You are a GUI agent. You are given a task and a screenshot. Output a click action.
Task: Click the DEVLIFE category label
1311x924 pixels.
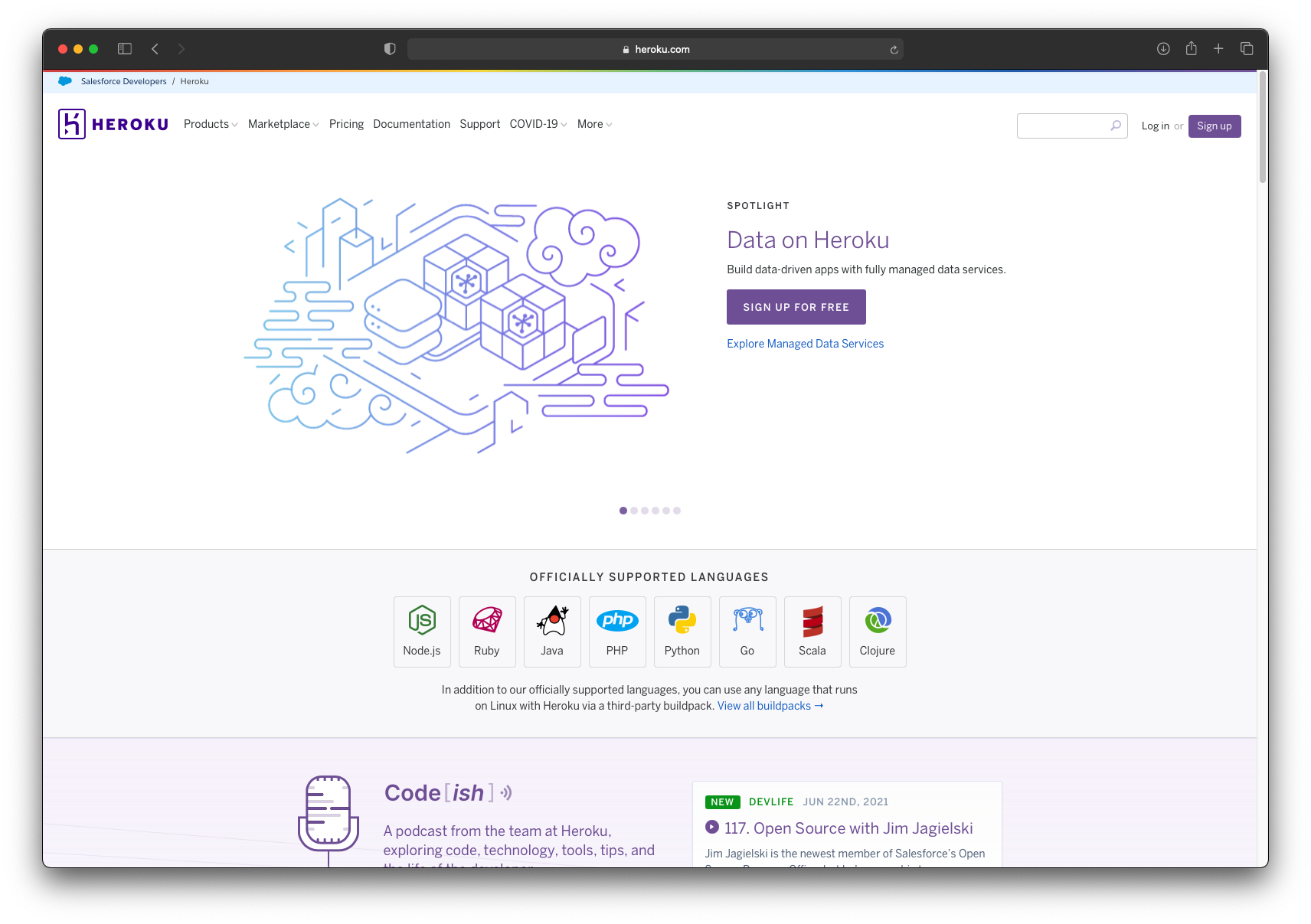[771, 802]
